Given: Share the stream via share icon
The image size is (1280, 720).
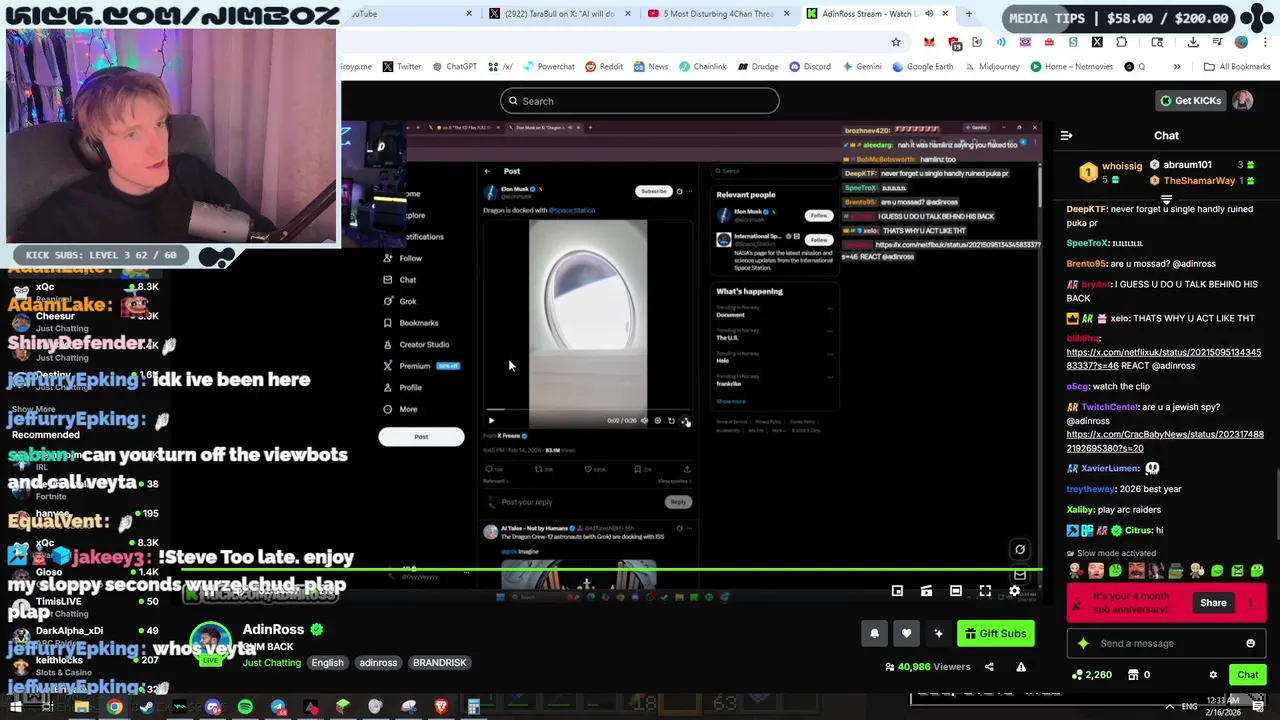Looking at the screenshot, I should coord(989,667).
